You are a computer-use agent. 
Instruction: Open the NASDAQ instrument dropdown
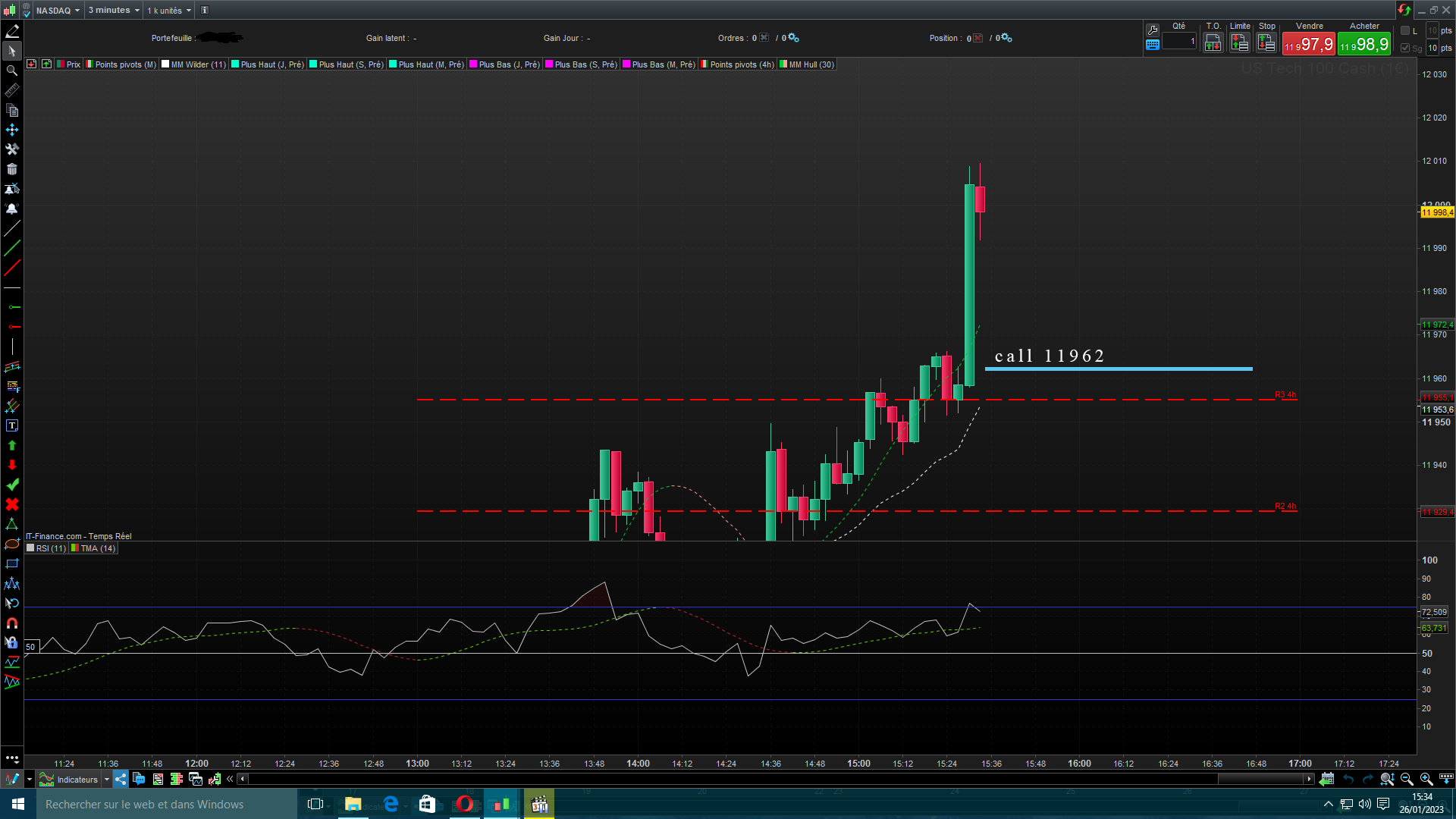point(58,11)
